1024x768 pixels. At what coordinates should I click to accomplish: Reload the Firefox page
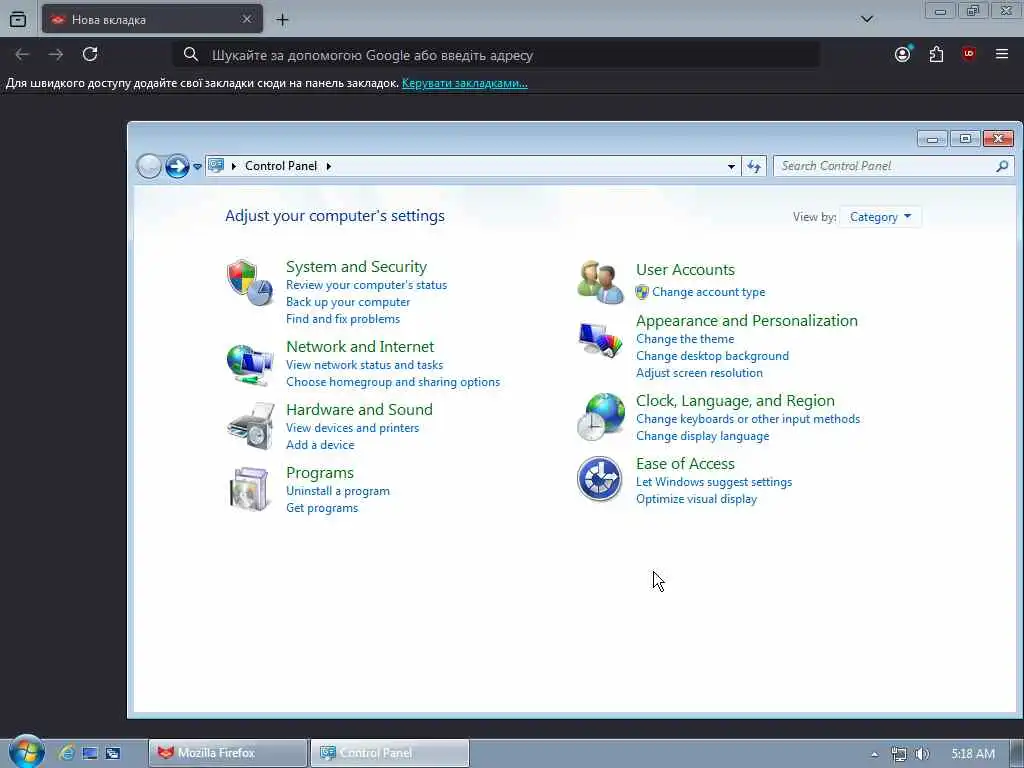(90, 54)
